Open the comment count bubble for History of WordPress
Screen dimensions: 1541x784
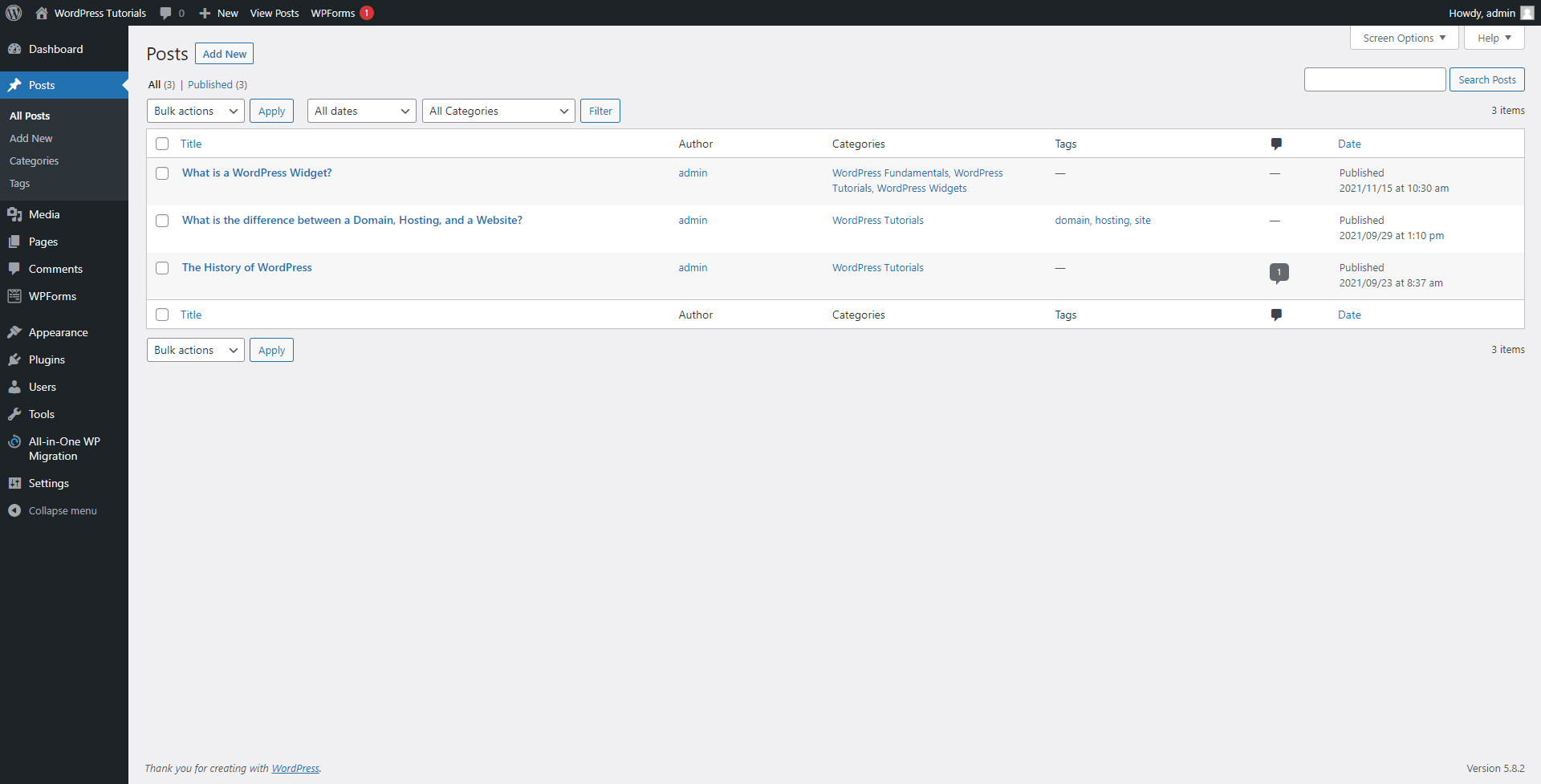pos(1279,273)
